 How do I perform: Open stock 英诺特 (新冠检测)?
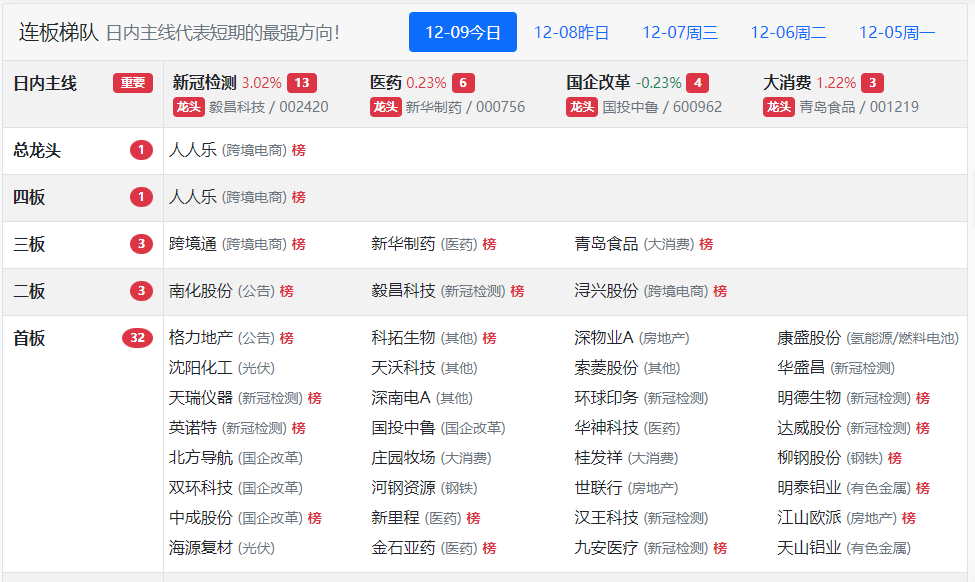193,428
